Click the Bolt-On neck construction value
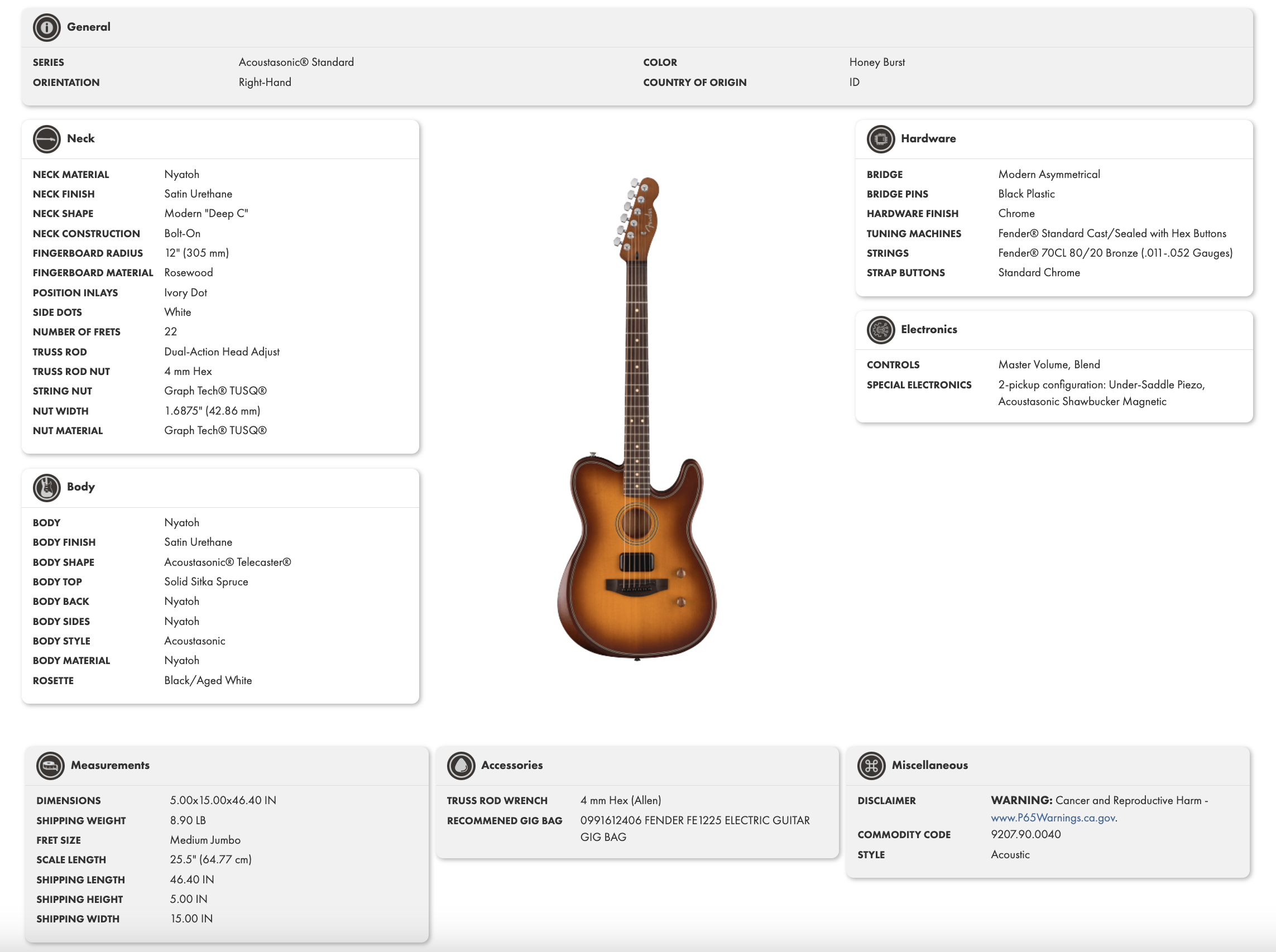 click(x=181, y=233)
